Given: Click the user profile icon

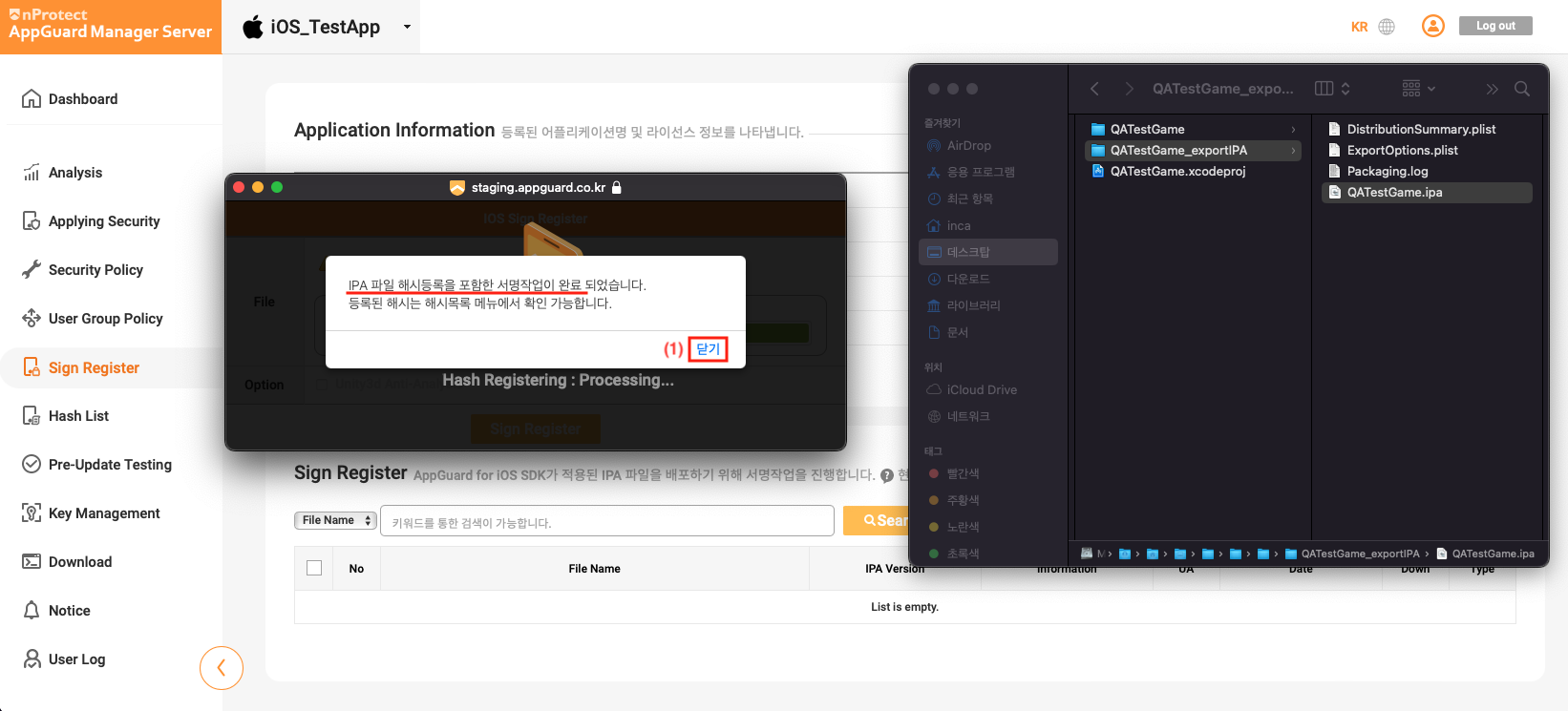Looking at the screenshot, I should (x=1432, y=26).
